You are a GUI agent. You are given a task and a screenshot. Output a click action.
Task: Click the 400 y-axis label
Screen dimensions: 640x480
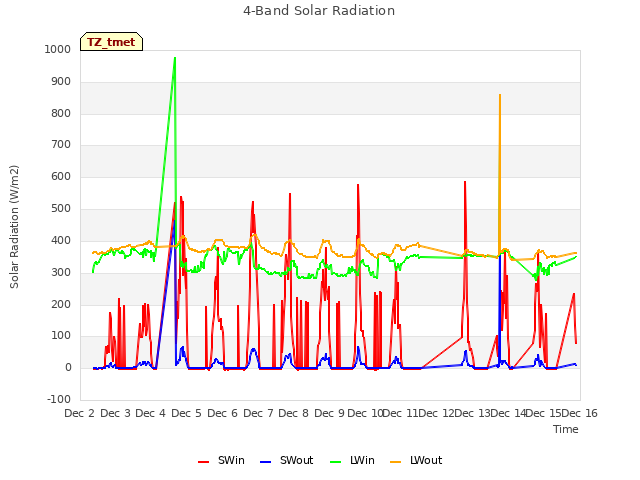pos(61,240)
